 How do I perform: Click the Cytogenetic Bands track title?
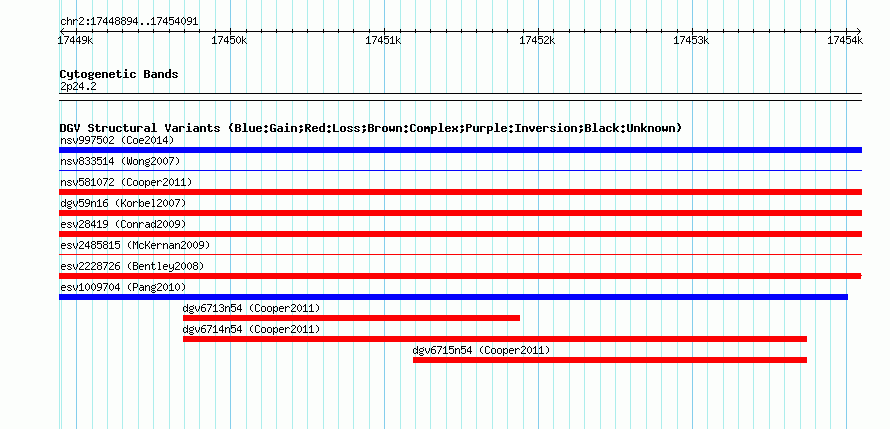[x=119, y=74]
